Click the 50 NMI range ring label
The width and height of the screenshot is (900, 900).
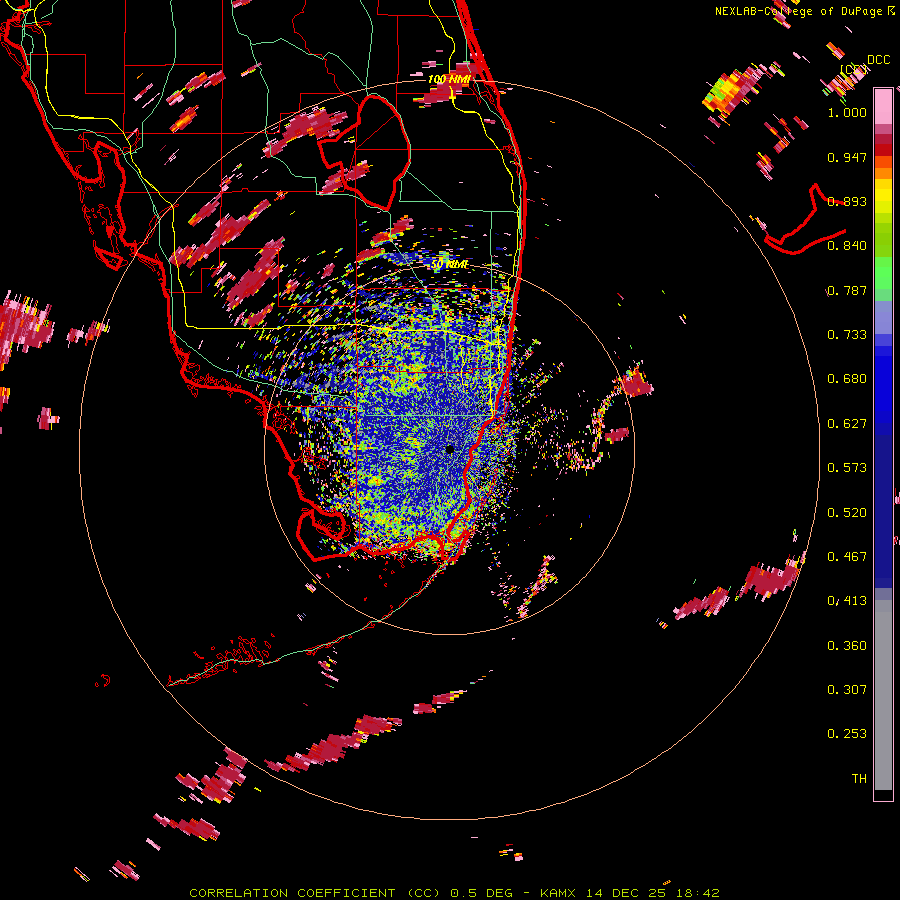[x=450, y=264]
